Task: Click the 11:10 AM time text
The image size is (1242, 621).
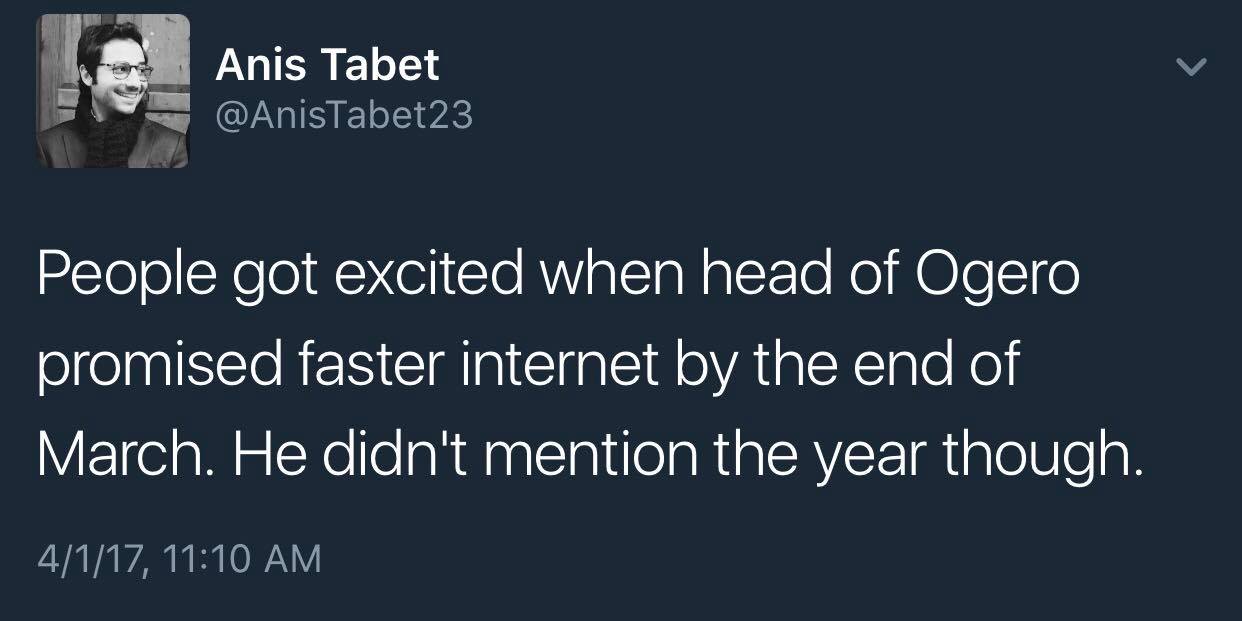Action: [x=238, y=558]
